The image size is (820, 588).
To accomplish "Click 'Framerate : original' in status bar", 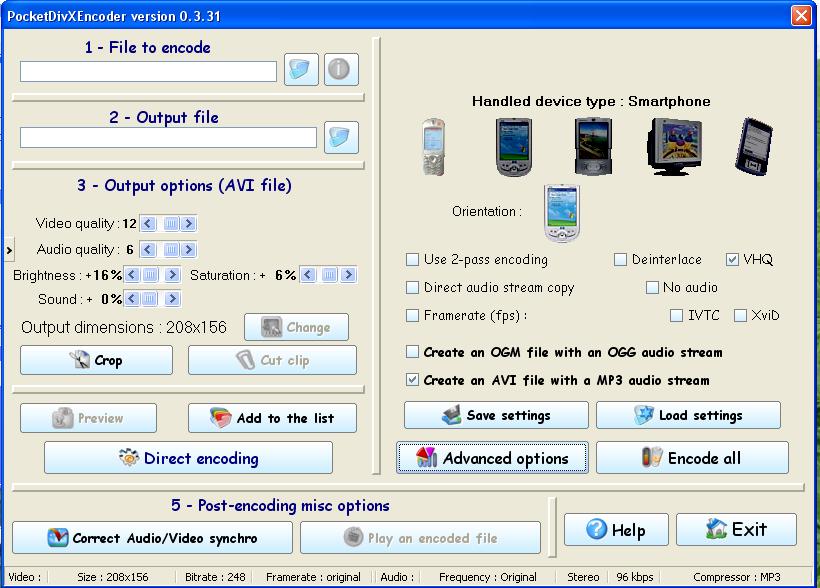I will point(313,577).
